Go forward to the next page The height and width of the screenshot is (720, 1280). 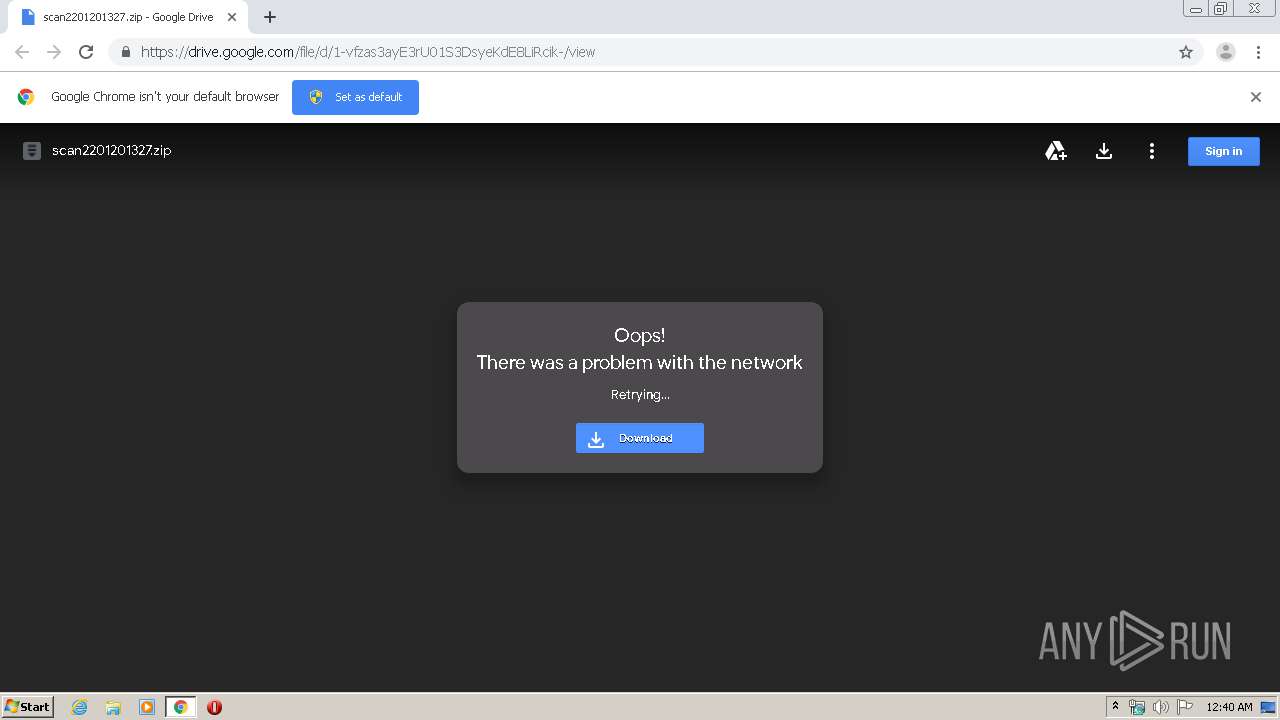click(54, 52)
